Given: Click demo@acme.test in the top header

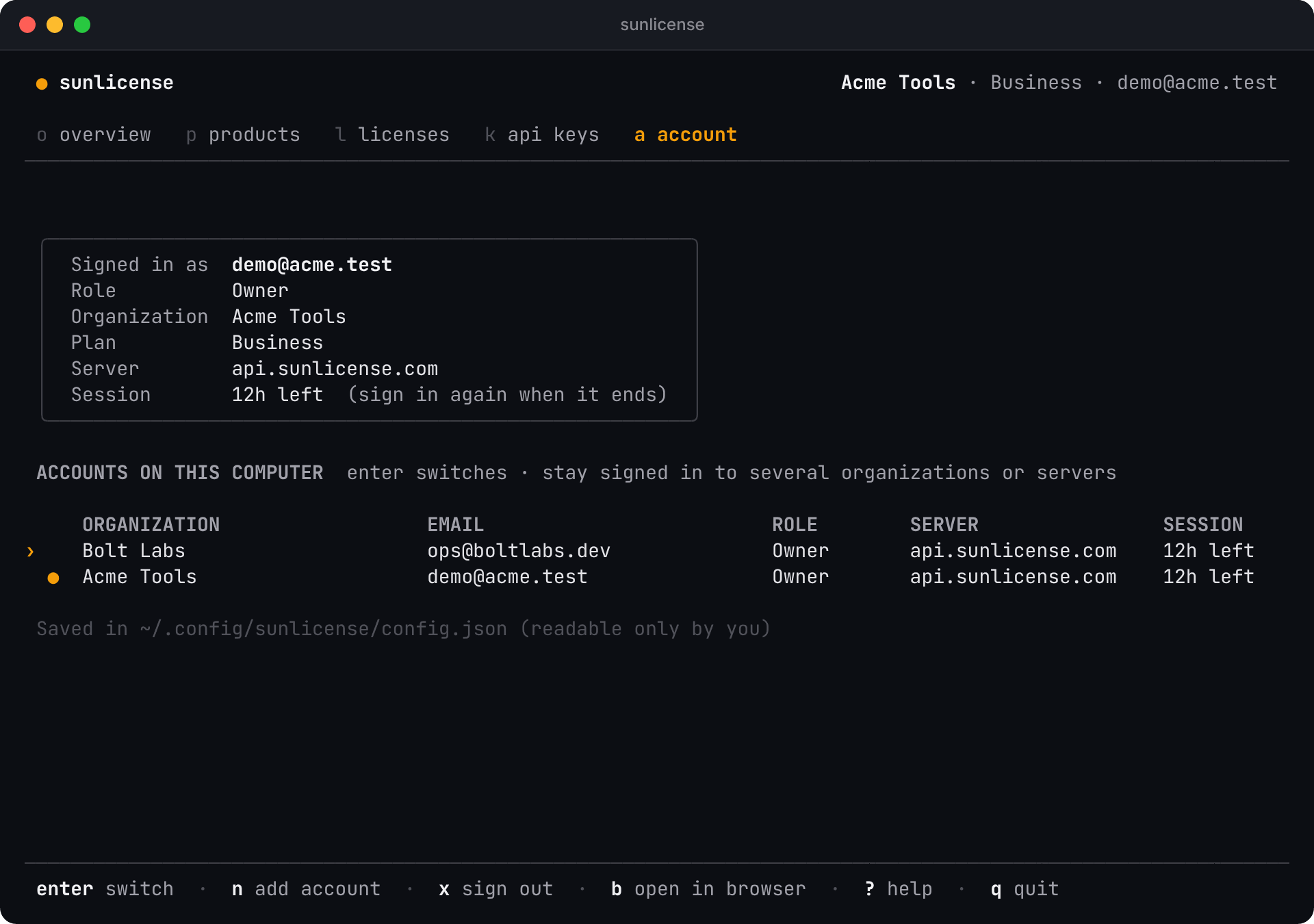Looking at the screenshot, I should click(x=1197, y=83).
